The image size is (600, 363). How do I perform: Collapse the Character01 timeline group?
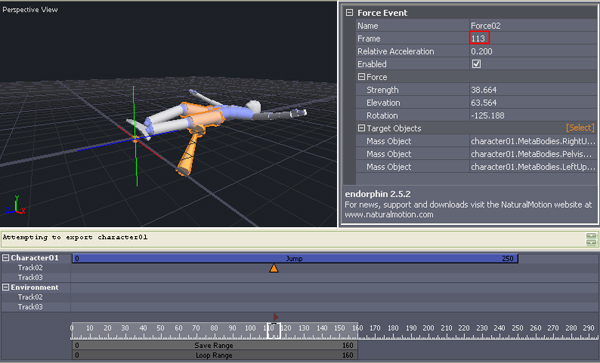coord(6,258)
